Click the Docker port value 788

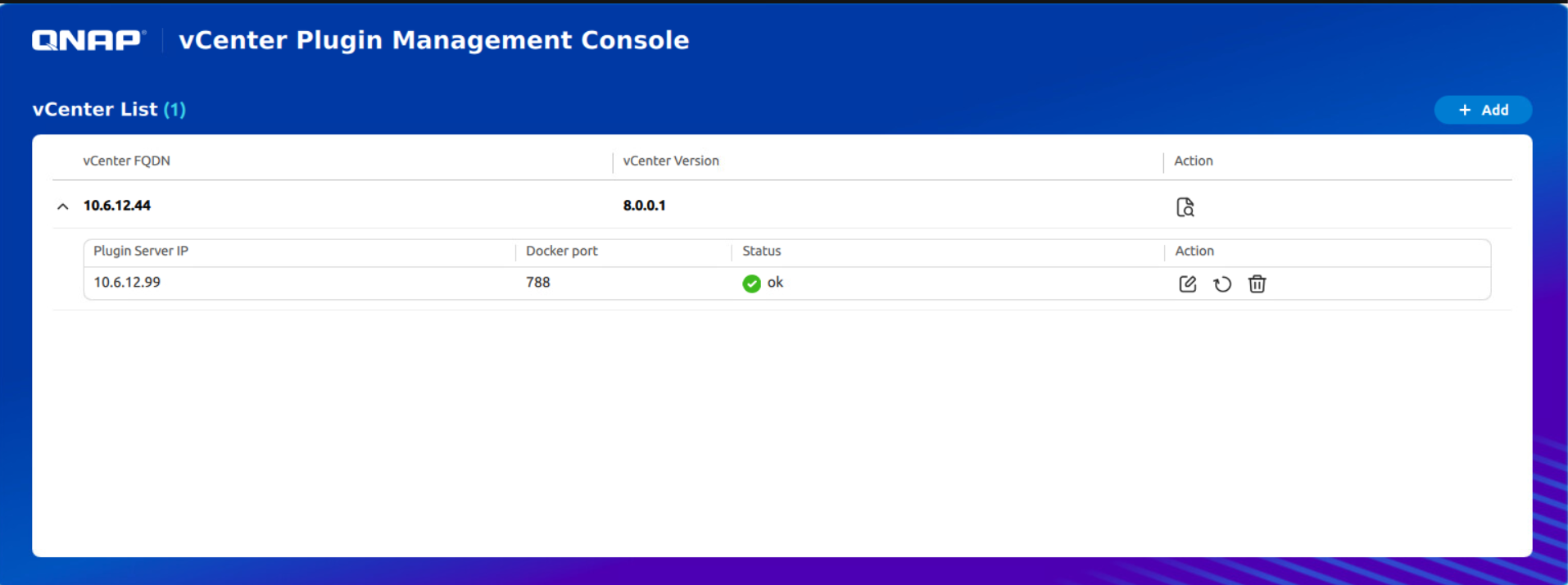(537, 283)
